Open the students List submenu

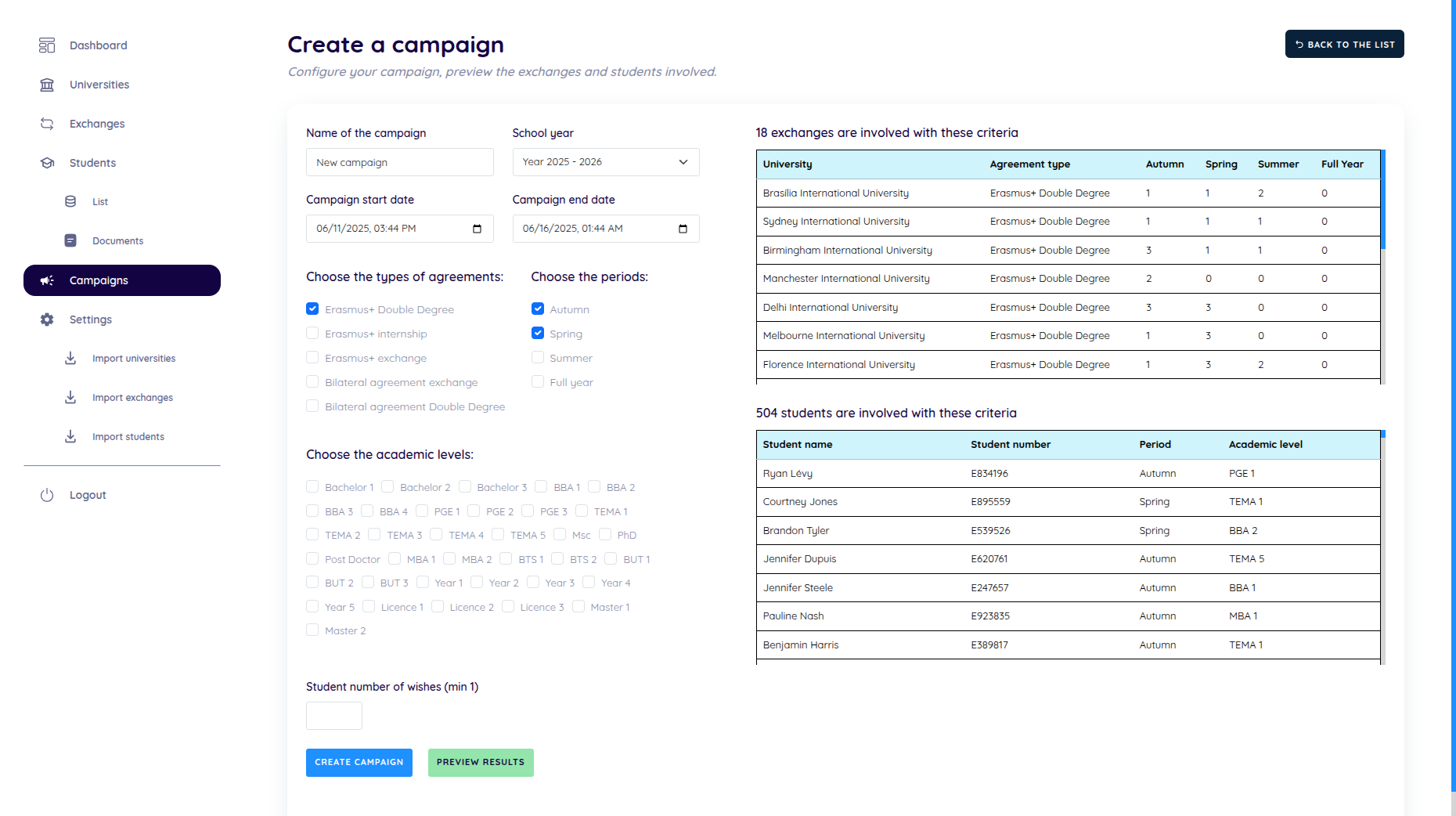pos(100,201)
